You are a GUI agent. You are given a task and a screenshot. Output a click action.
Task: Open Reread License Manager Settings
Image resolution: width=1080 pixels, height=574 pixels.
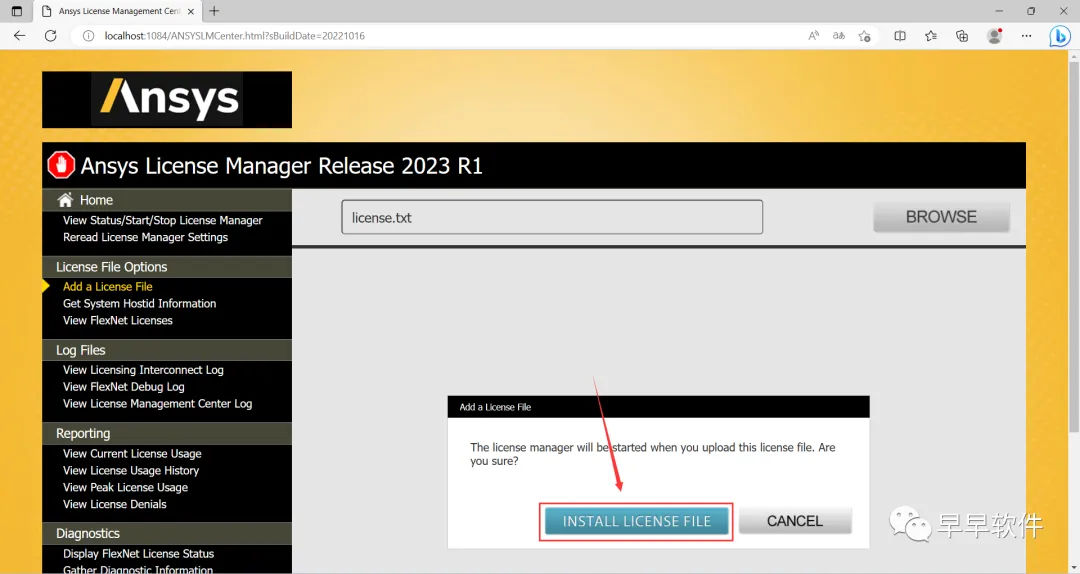pyautogui.click(x=145, y=237)
